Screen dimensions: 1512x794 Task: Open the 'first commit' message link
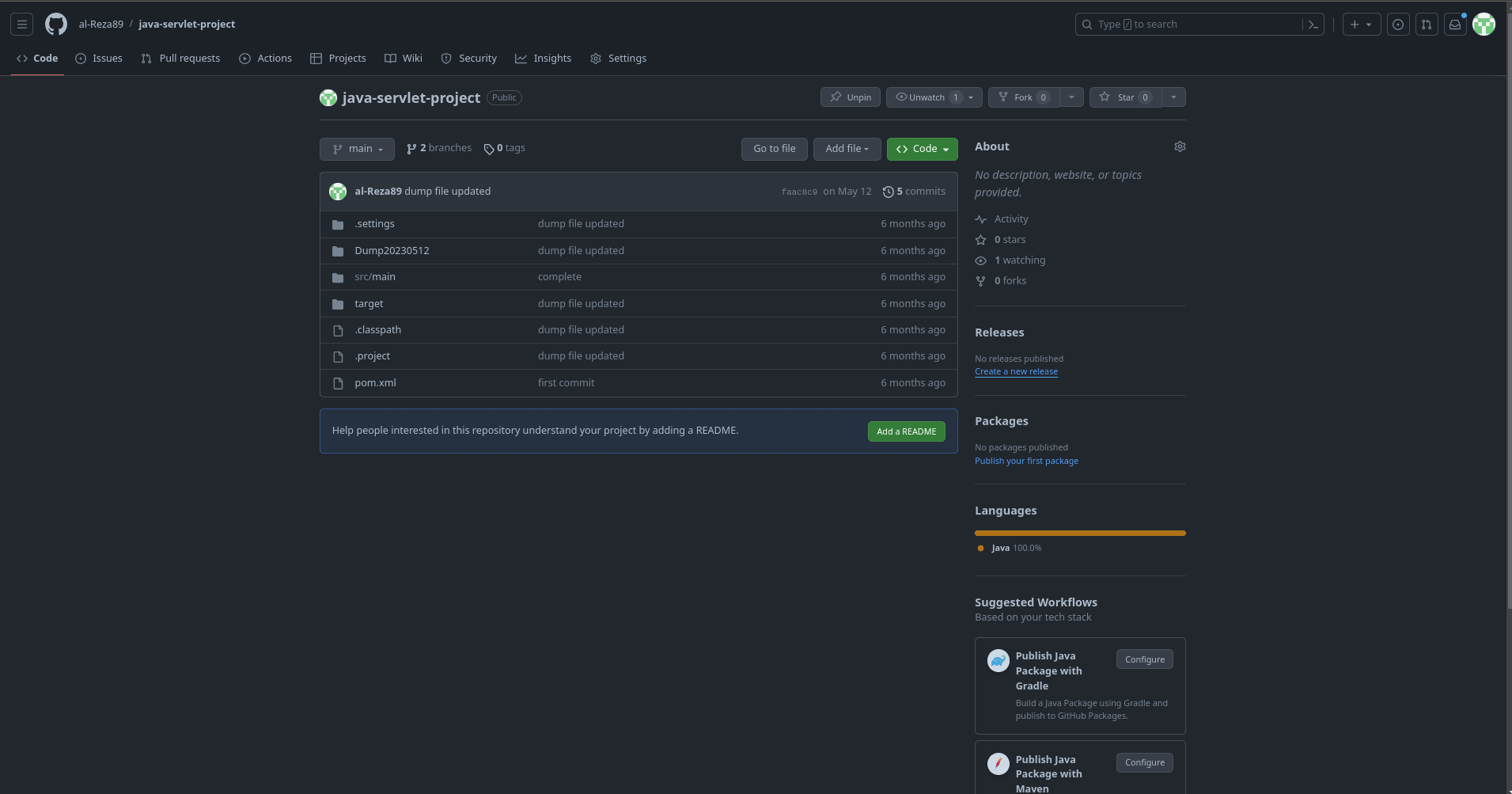tap(567, 383)
